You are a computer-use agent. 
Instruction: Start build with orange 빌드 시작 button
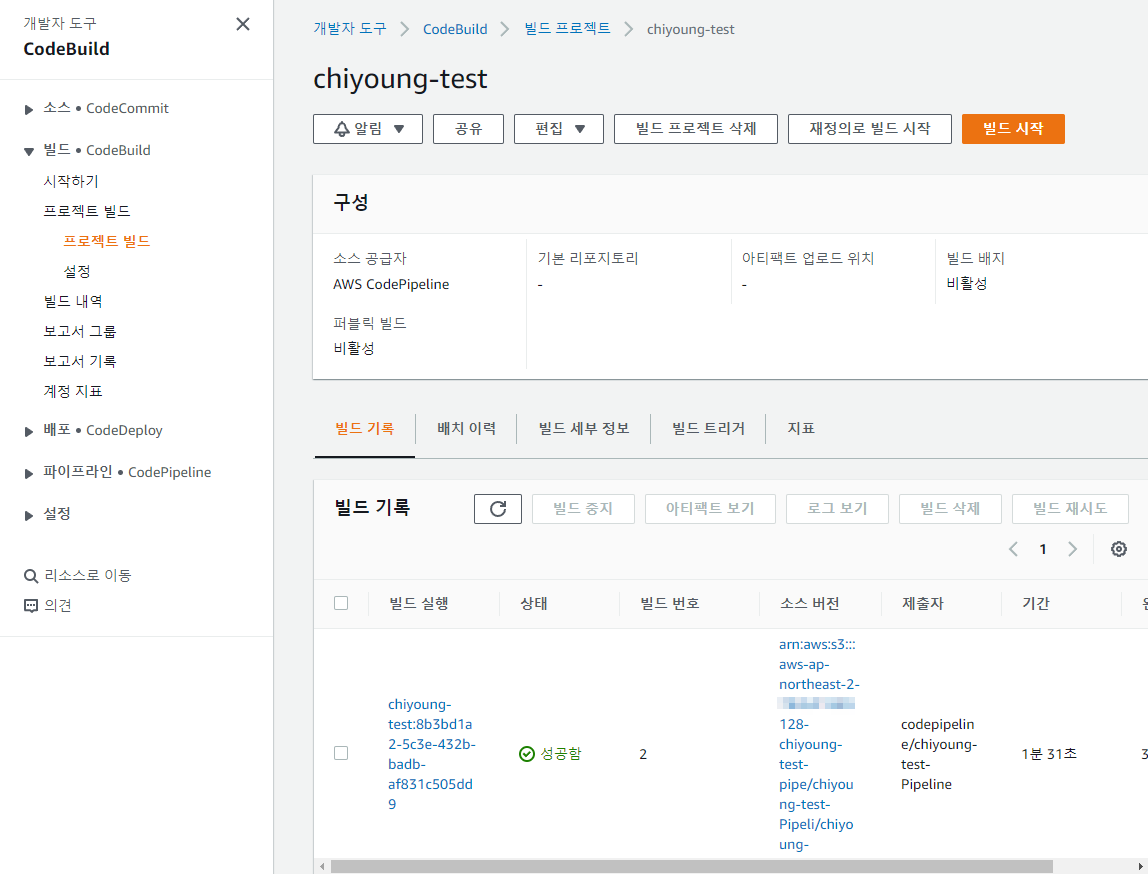pyautogui.click(x=1013, y=129)
